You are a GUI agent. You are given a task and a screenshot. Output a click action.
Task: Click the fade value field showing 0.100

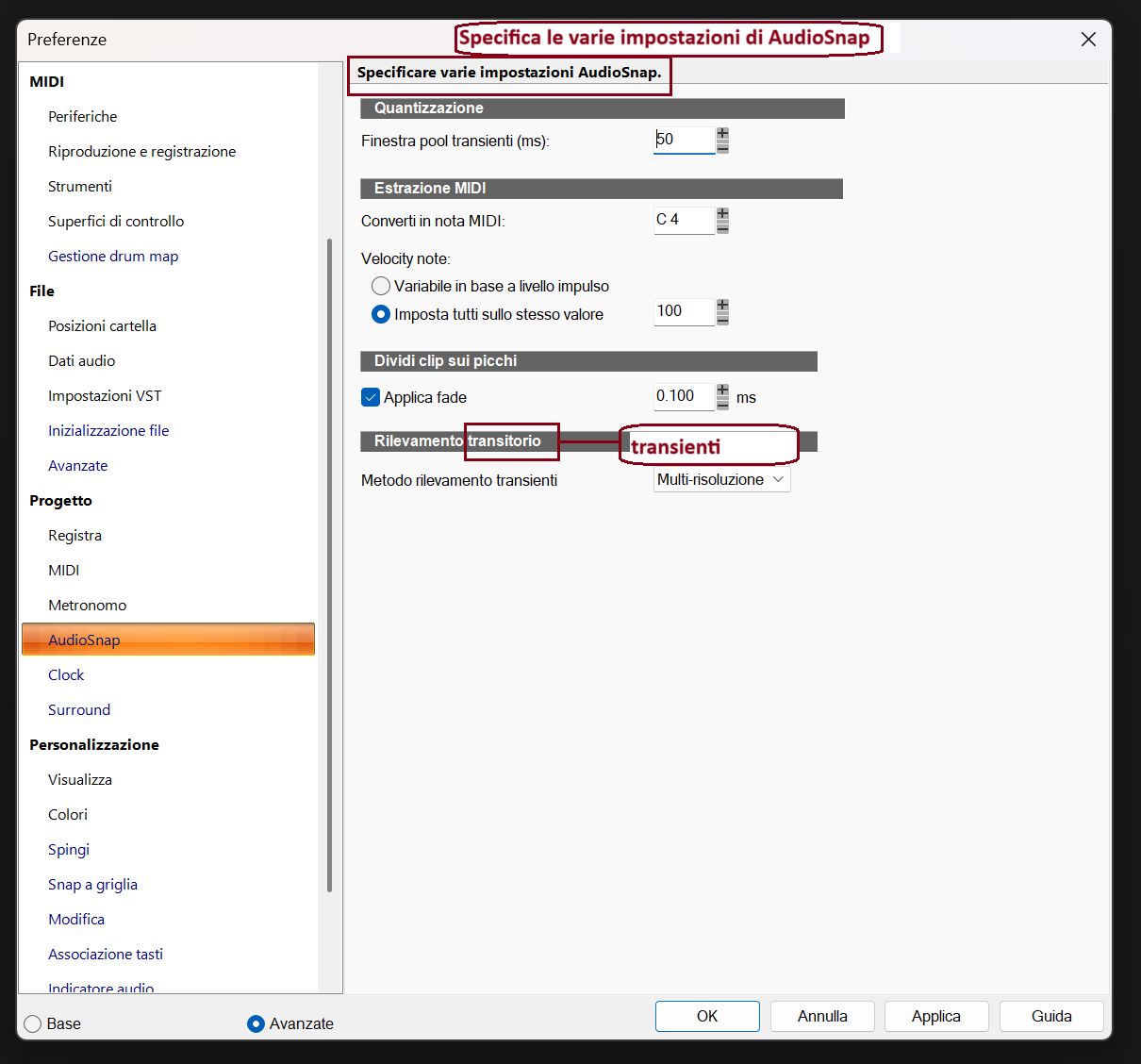[x=685, y=396]
